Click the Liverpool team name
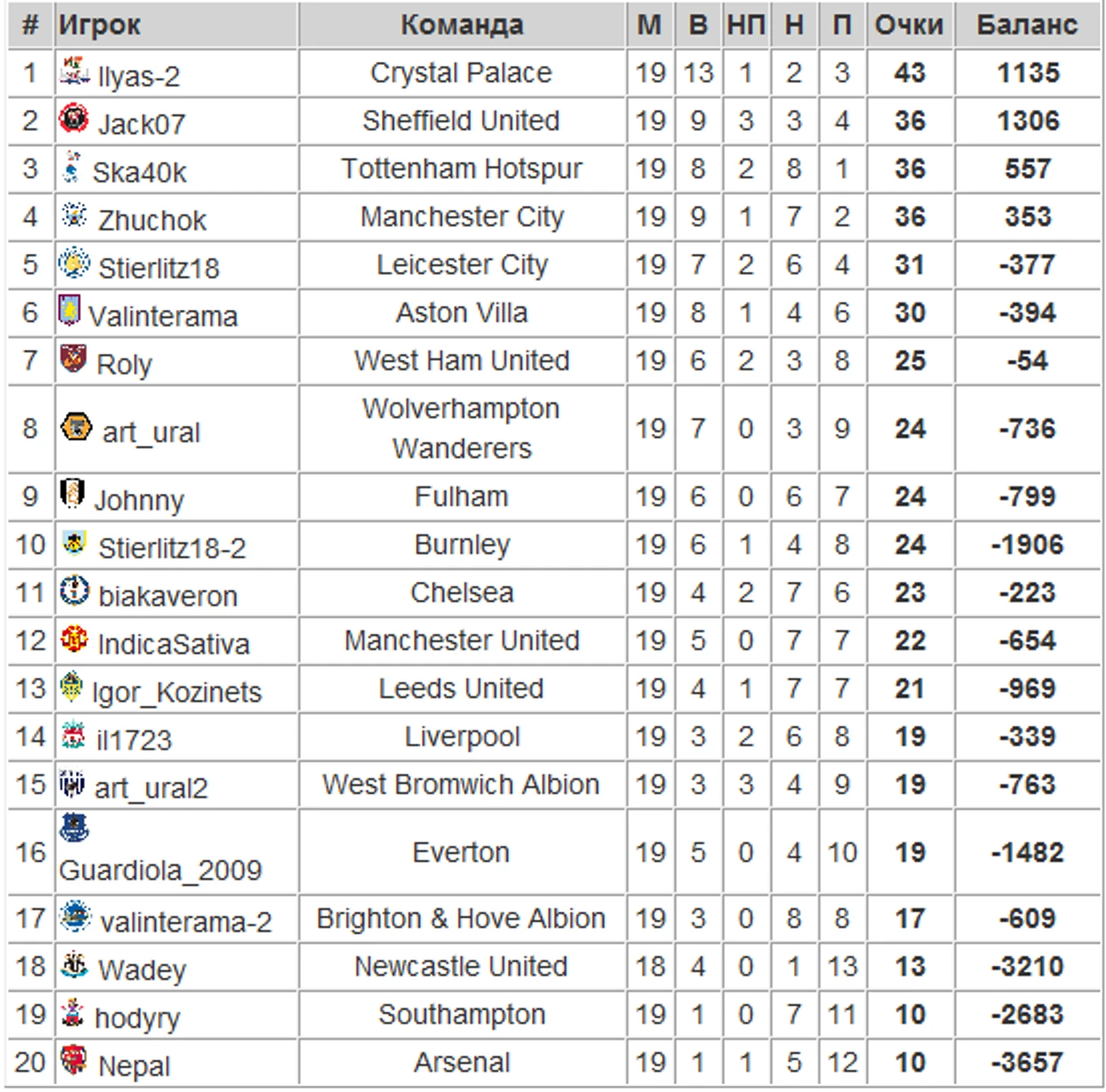Viewport: 1106px width, 1092px height. click(x=462, y=737)
